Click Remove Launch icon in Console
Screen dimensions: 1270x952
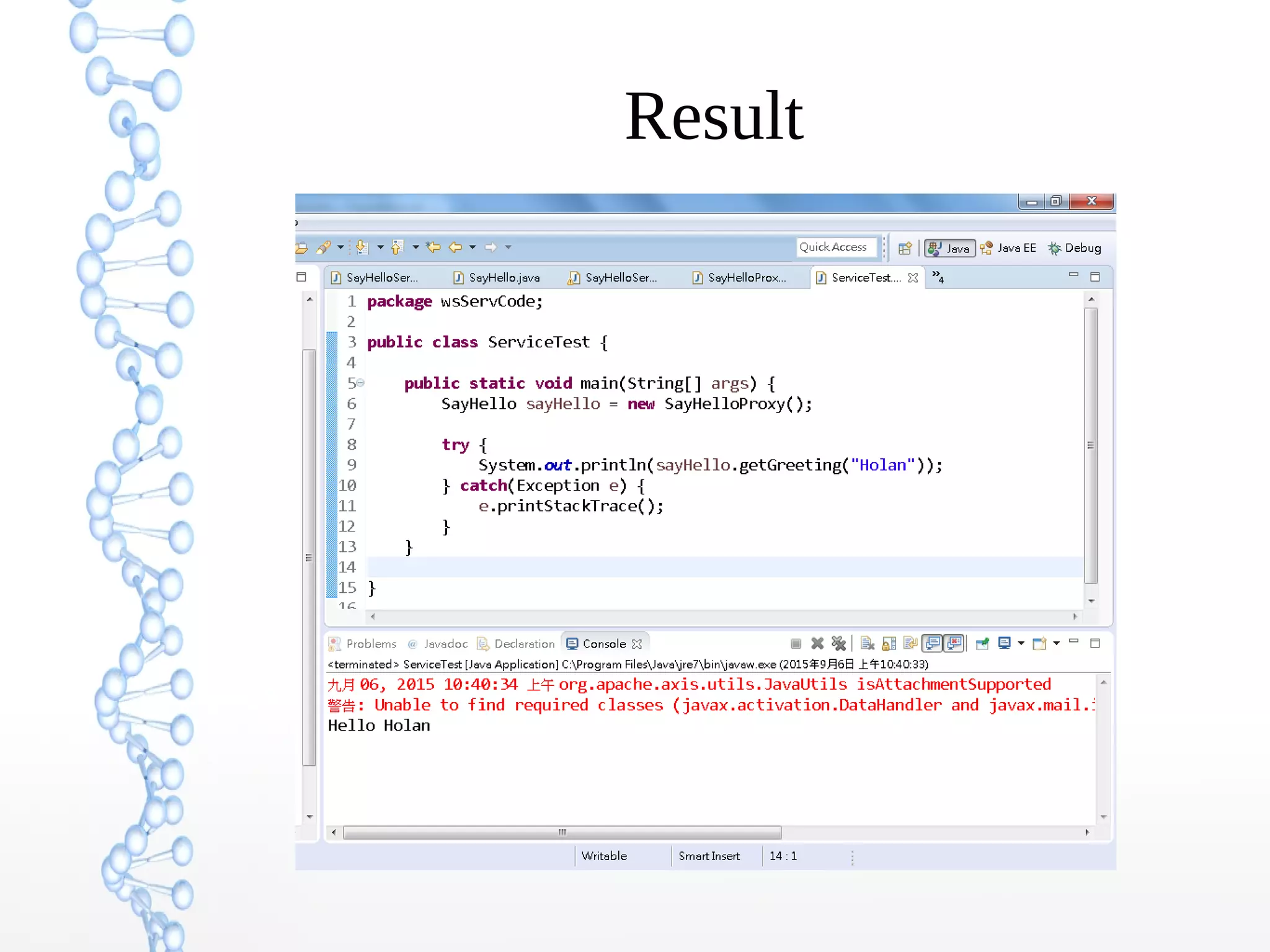click(817, 644)
